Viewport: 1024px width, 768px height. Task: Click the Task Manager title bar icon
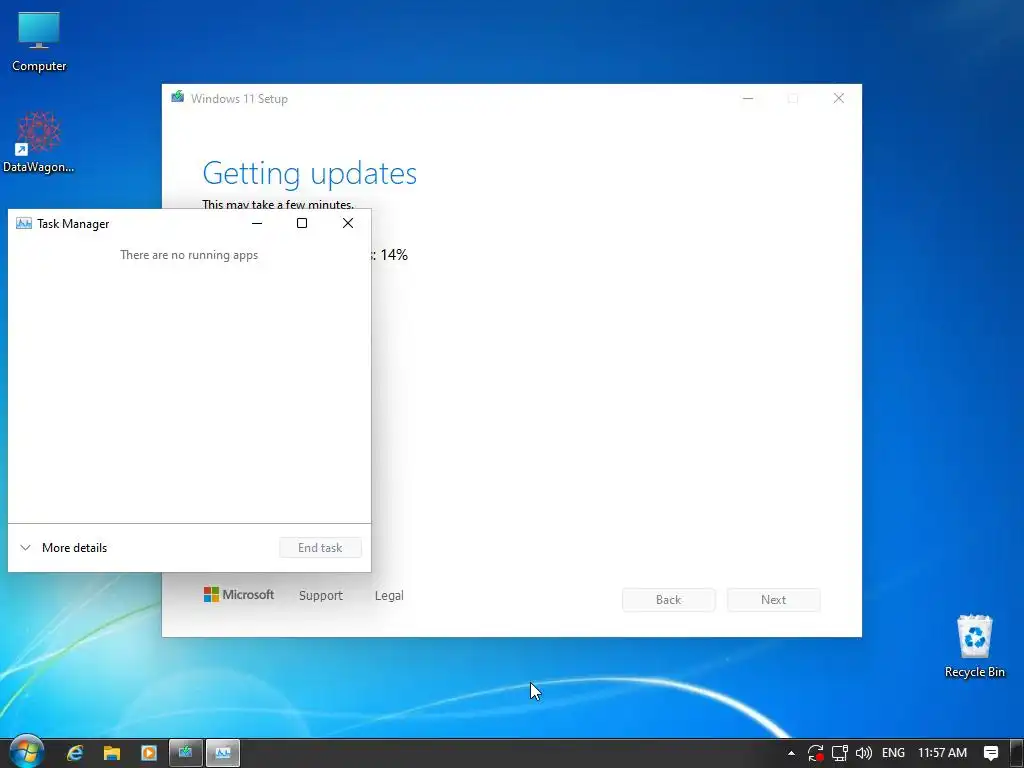[24, 223]
